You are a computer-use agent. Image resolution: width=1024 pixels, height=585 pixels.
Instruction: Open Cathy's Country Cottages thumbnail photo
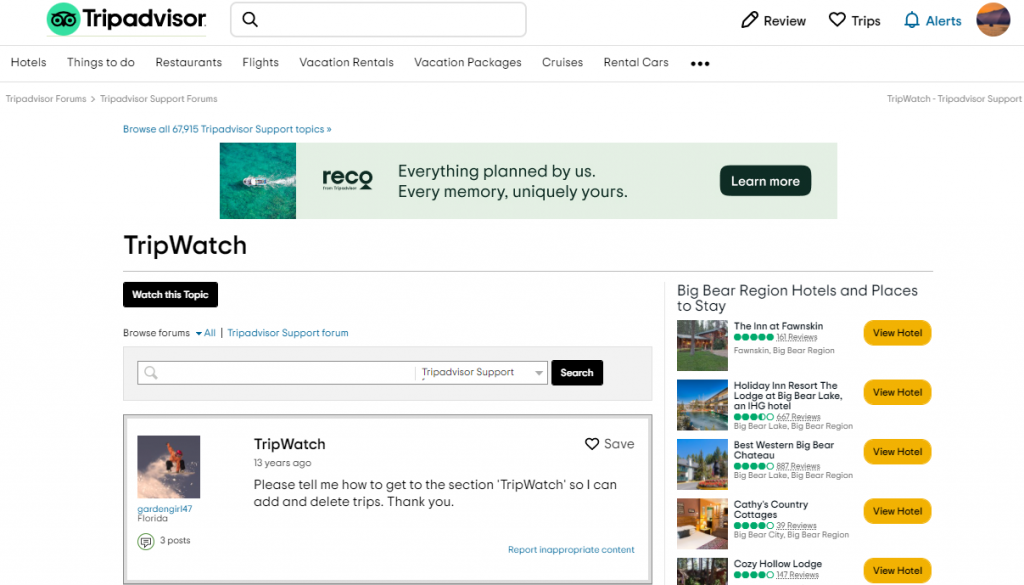click(x=702, y=524)
